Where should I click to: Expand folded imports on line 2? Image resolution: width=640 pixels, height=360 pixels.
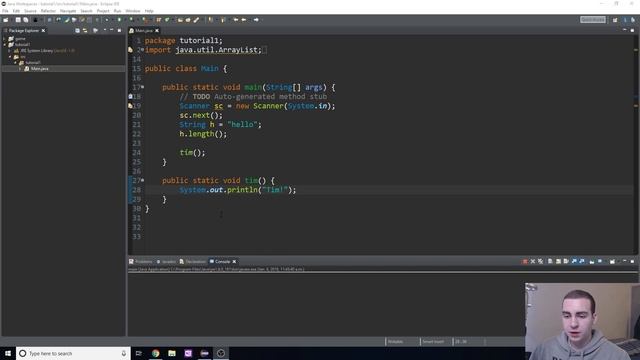click(142, 49)
